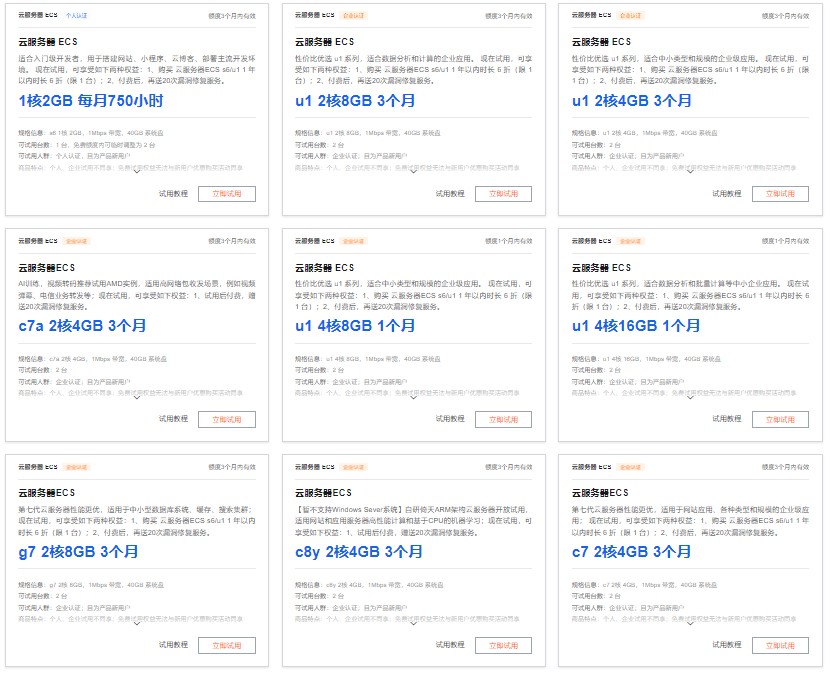This screenshot has width=830, height=676.
Task: Click 额度1个月内有效 on the u1 4核16GB card
Action: point(786,241)
